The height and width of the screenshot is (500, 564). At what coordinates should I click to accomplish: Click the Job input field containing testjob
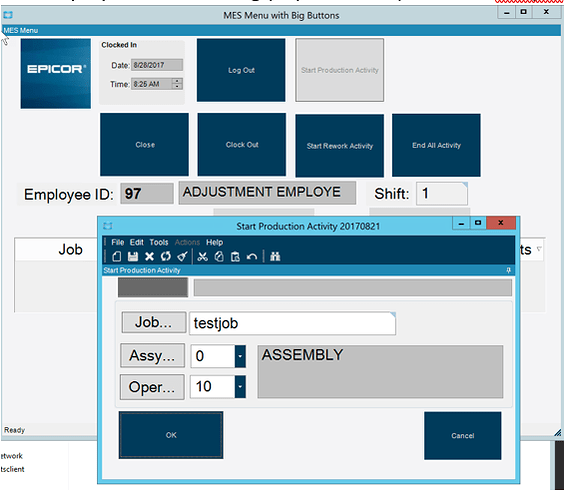(292, 323)
